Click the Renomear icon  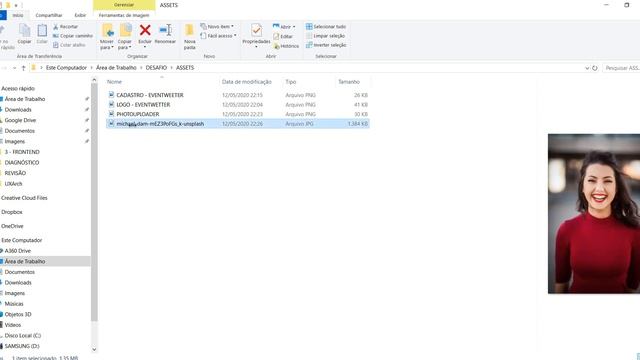click(x=165, y=30)
